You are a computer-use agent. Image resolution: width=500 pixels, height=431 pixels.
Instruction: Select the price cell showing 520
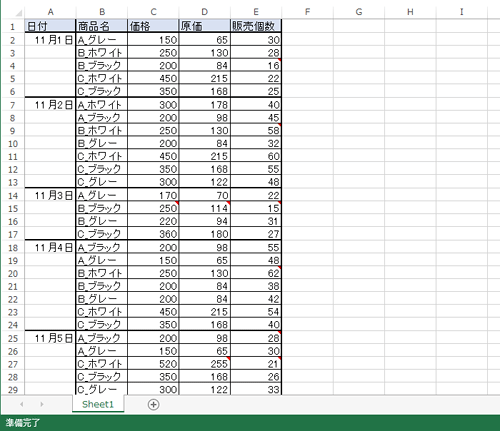click(x=153, y=363)
